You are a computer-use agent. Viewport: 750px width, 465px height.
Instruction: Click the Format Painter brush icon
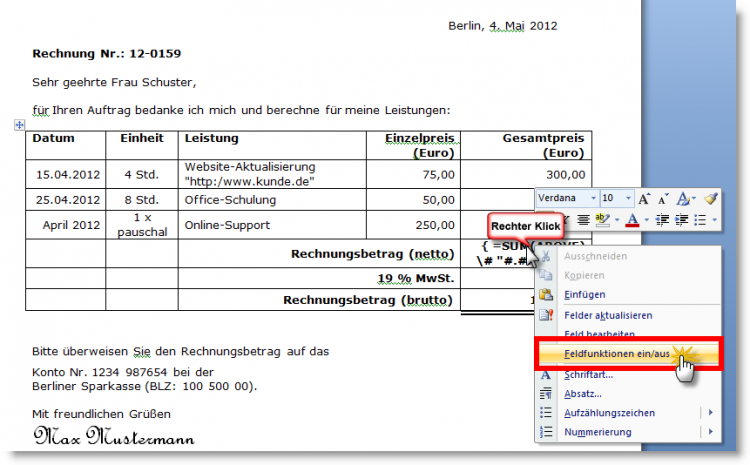click(711, 199)
